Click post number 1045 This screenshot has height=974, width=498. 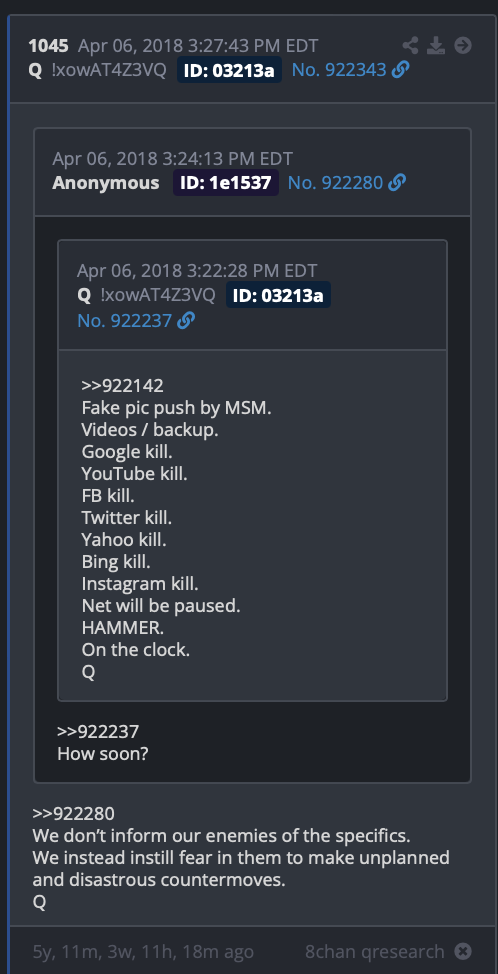click(48, 45)
